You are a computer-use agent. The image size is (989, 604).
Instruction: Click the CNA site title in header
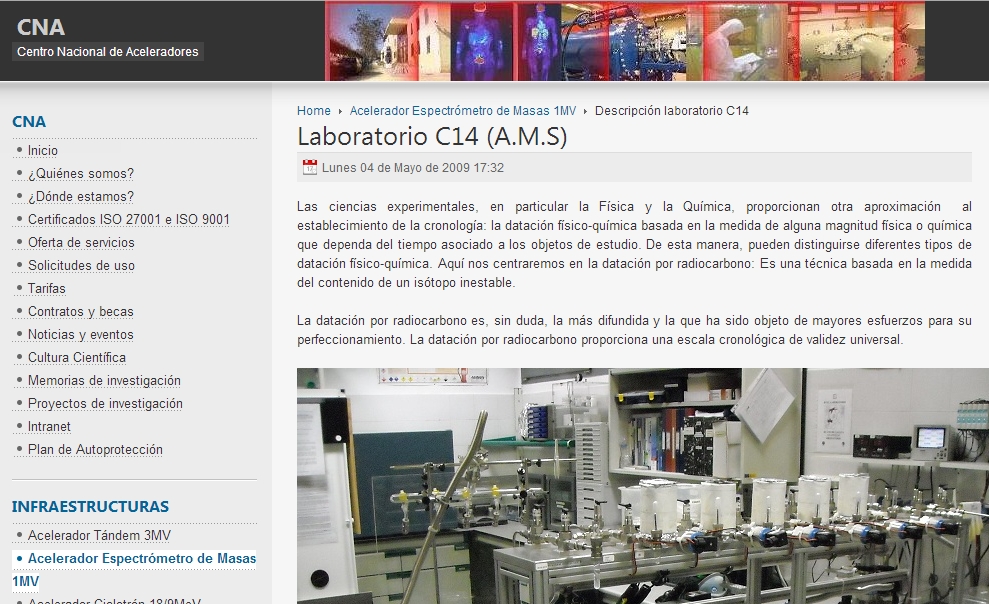click(x=41, y=27)
